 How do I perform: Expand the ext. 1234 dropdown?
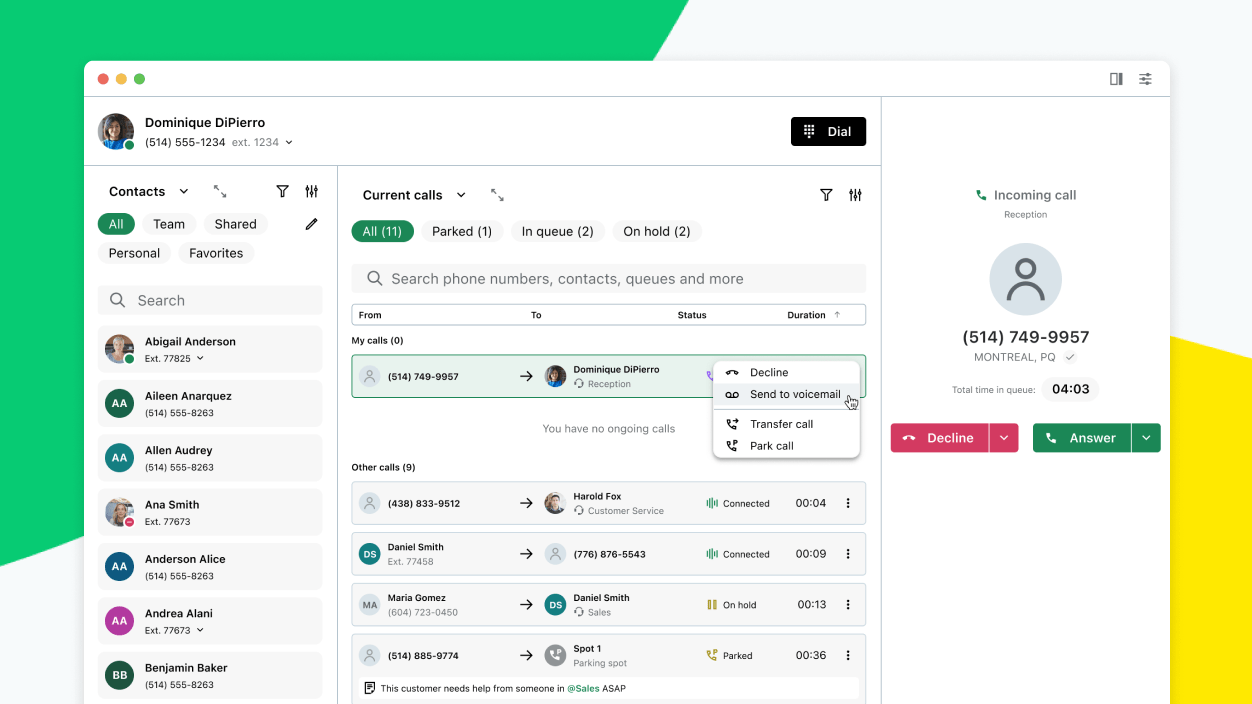pyautogui.click(x=289, y=142)
